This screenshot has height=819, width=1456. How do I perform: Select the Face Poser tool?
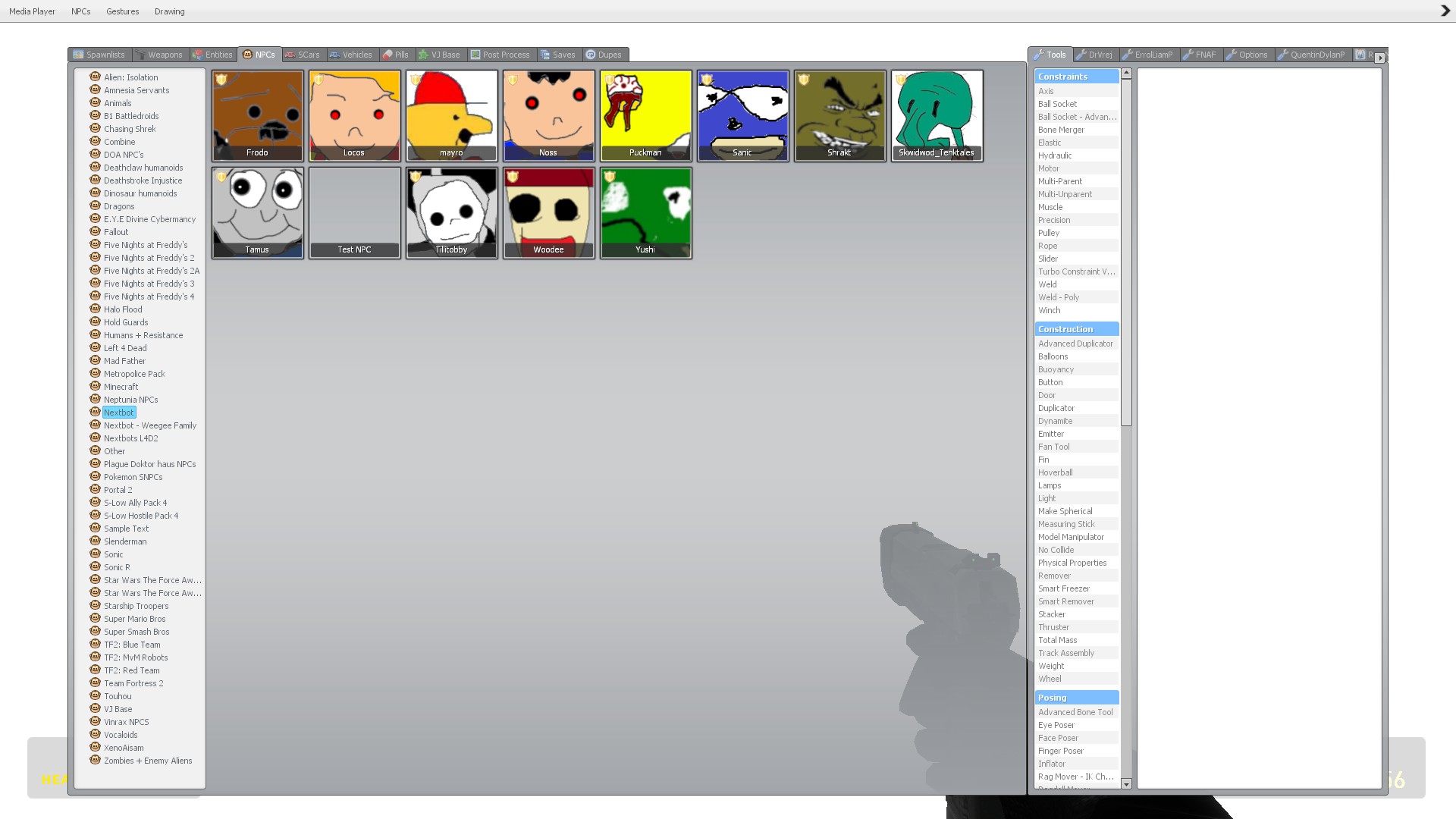click(x=1077, y=738)
